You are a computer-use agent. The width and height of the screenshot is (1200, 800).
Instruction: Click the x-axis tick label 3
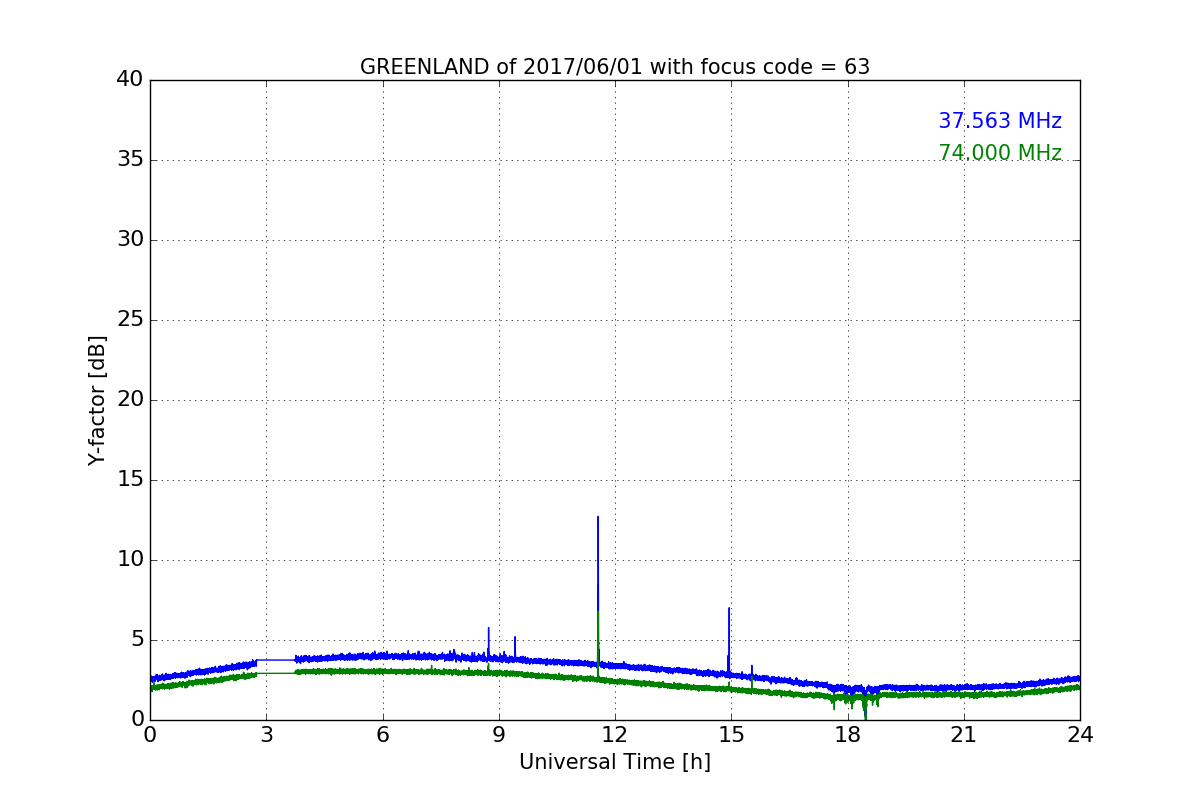[266, 735]
